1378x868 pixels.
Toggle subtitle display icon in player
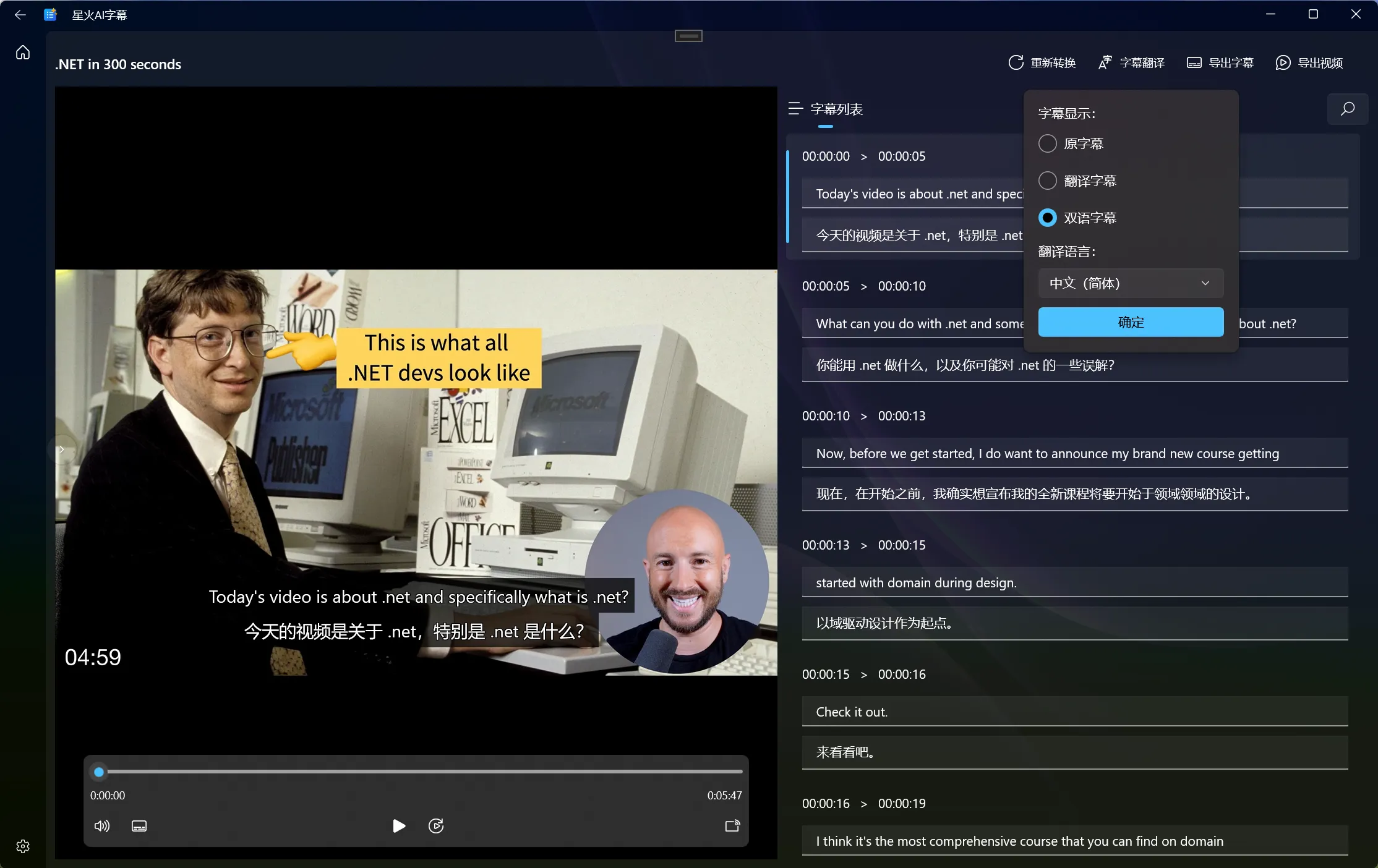pos(139,826)
